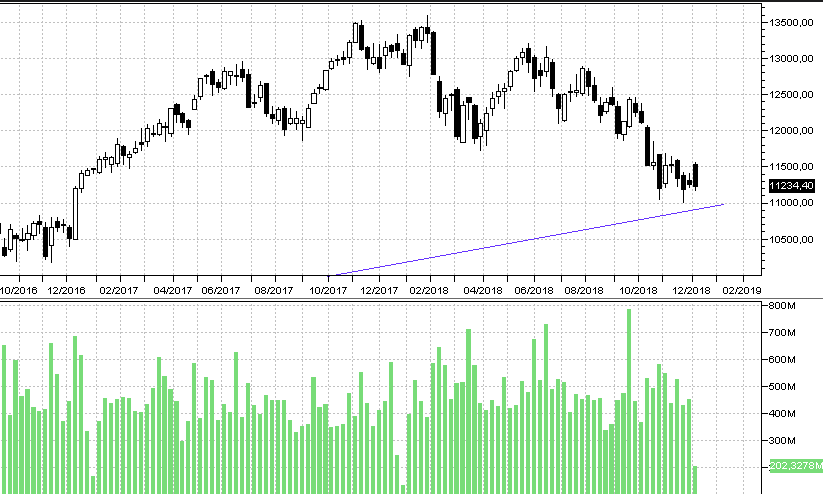This screenshot has height=494, width=823.
Task: Click the 08/2017 date axis label
Action: (273, 290)
